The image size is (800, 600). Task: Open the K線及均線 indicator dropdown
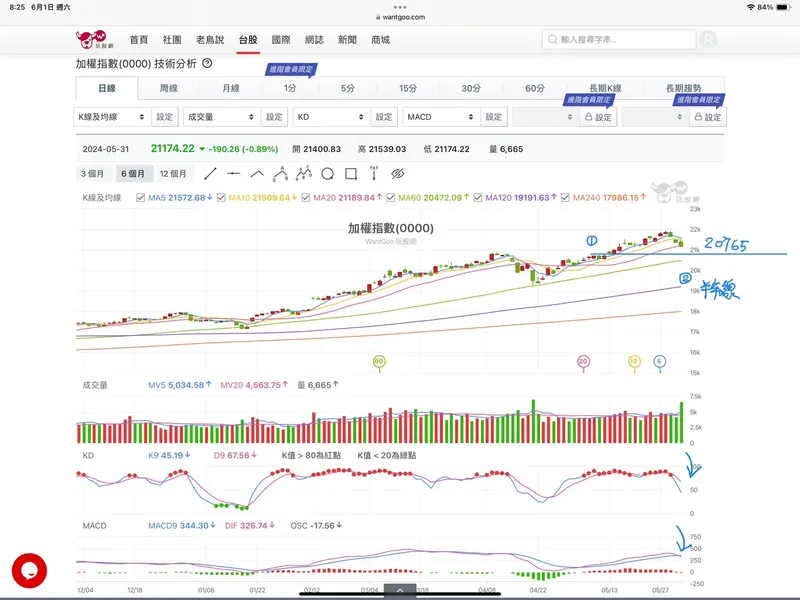[112, 117]
